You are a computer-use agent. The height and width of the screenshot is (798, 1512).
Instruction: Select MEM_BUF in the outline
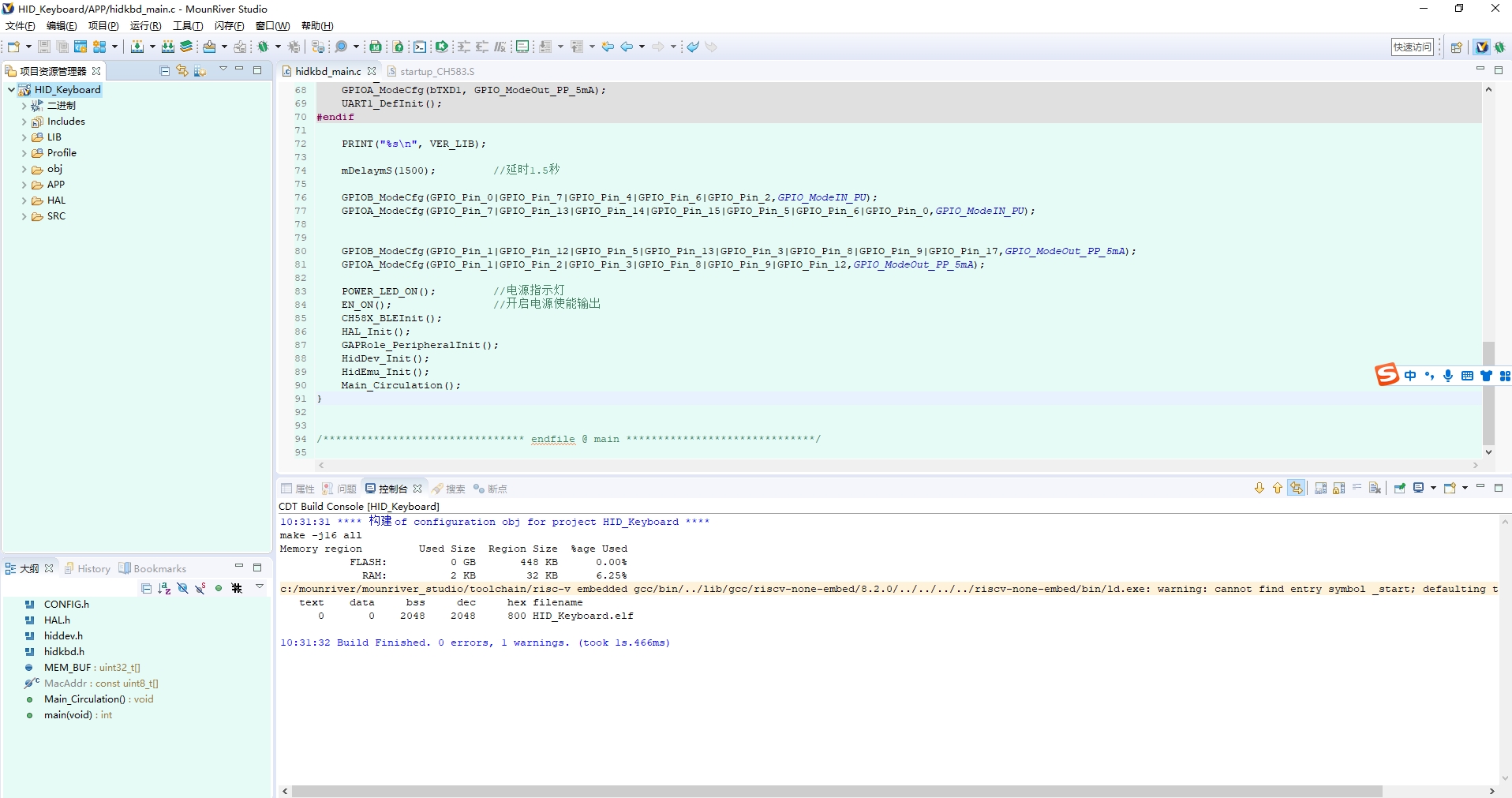pos(81,668)
